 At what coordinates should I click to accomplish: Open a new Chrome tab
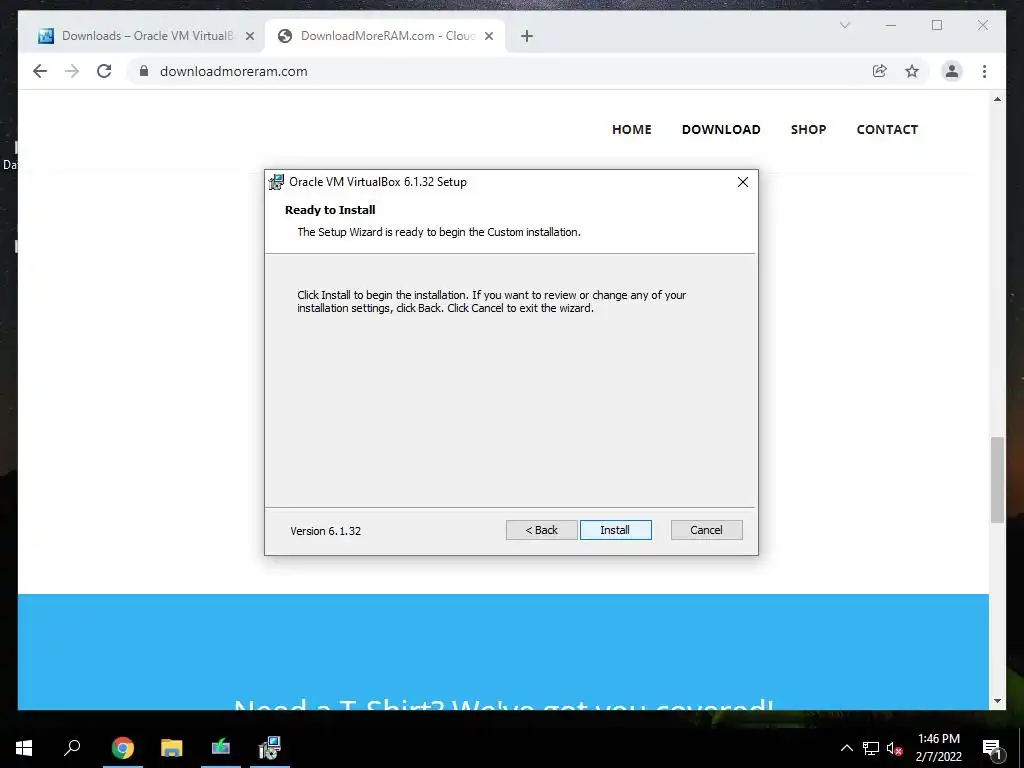click(527, 36)
